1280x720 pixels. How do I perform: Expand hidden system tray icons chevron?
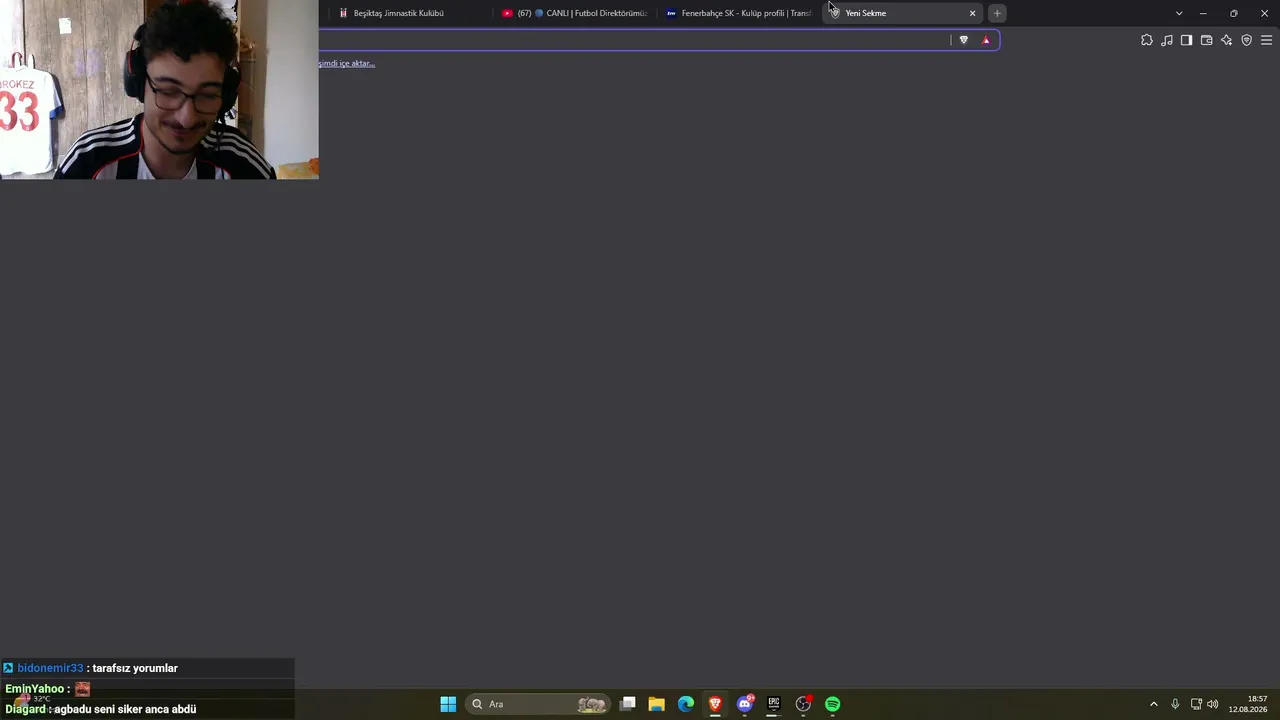click(1154, 704)
